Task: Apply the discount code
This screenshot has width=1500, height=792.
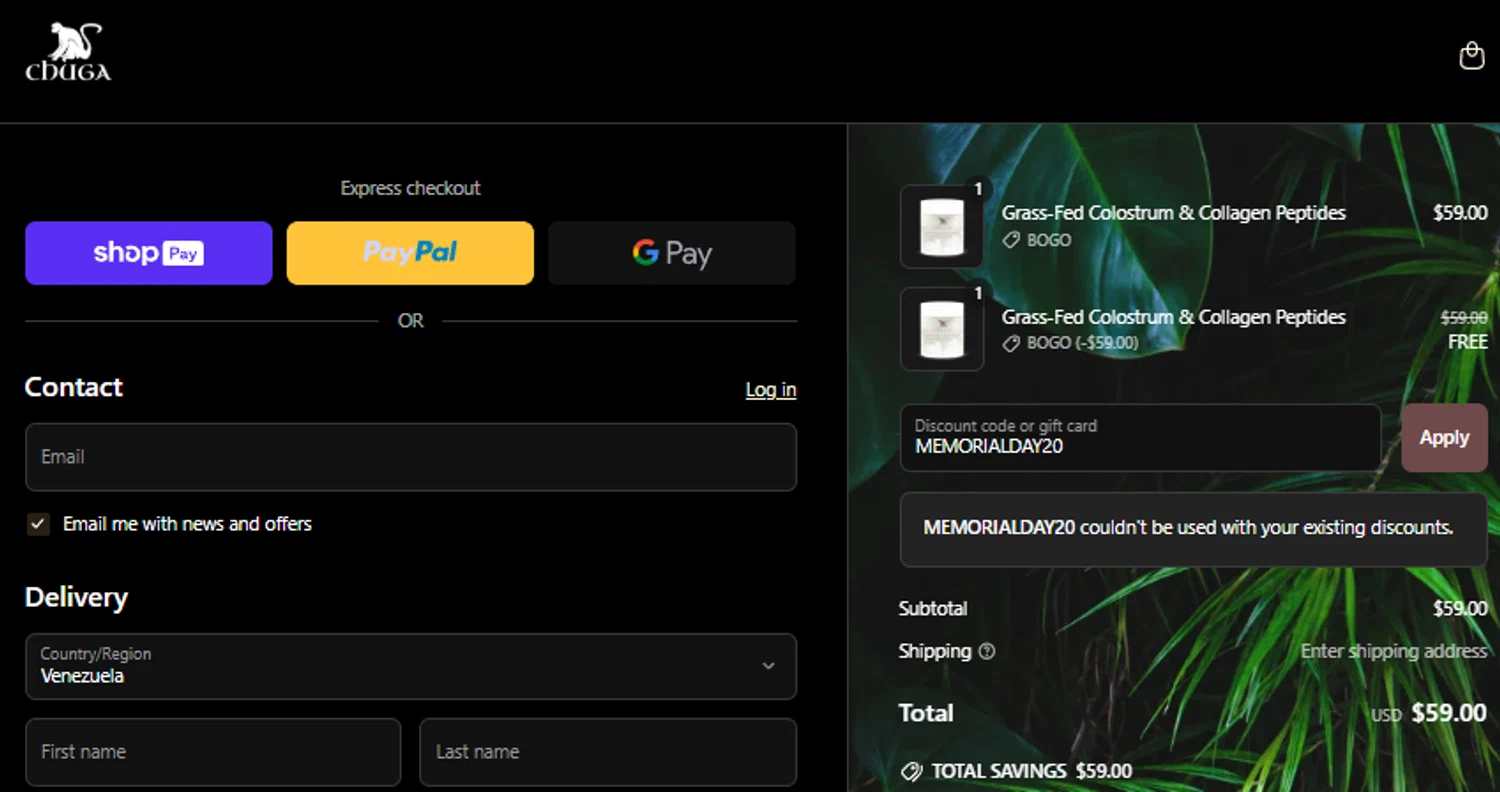Action: pos(1444,438)
